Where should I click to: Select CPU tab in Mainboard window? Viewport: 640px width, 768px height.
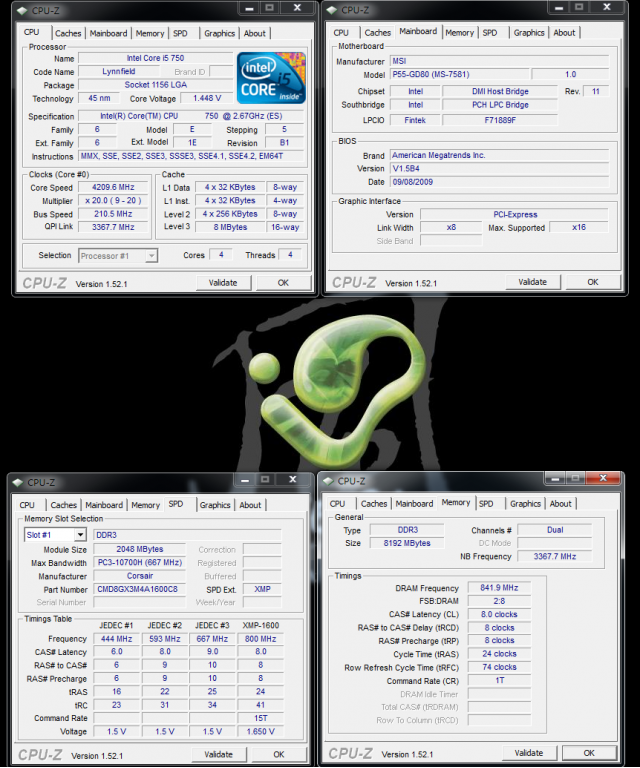click(341, 33)
